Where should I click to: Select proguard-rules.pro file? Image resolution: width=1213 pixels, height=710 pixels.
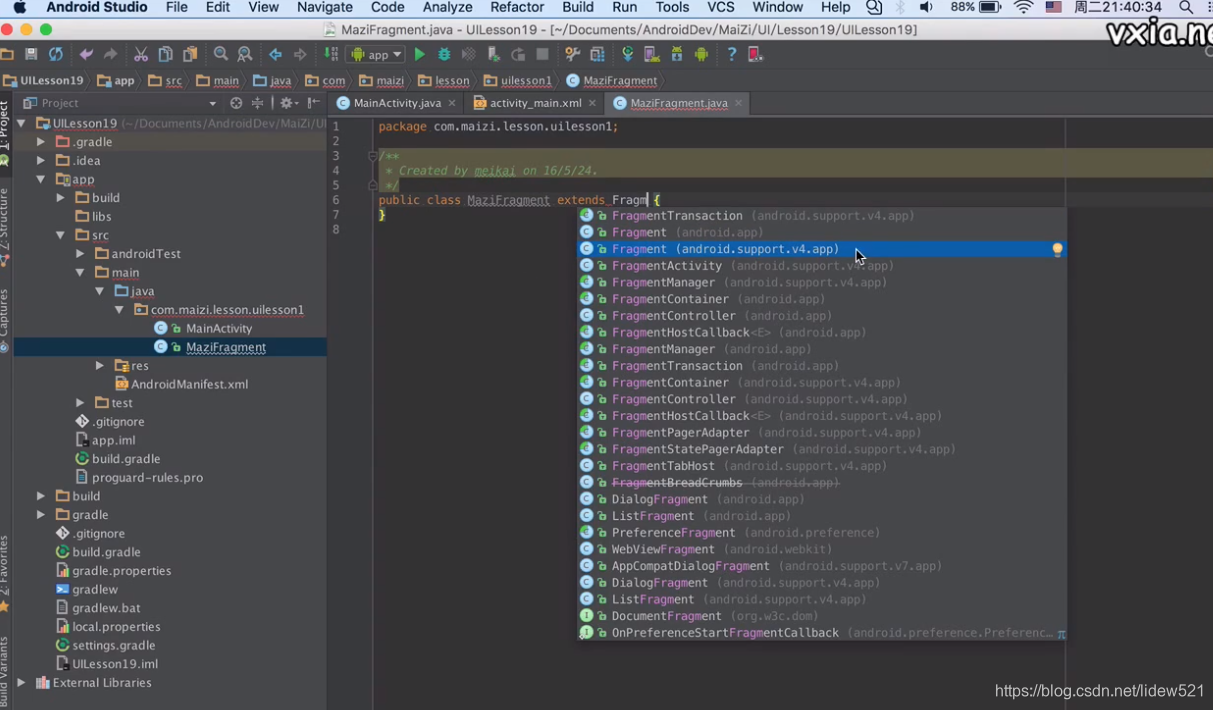(x=147, y=478)
